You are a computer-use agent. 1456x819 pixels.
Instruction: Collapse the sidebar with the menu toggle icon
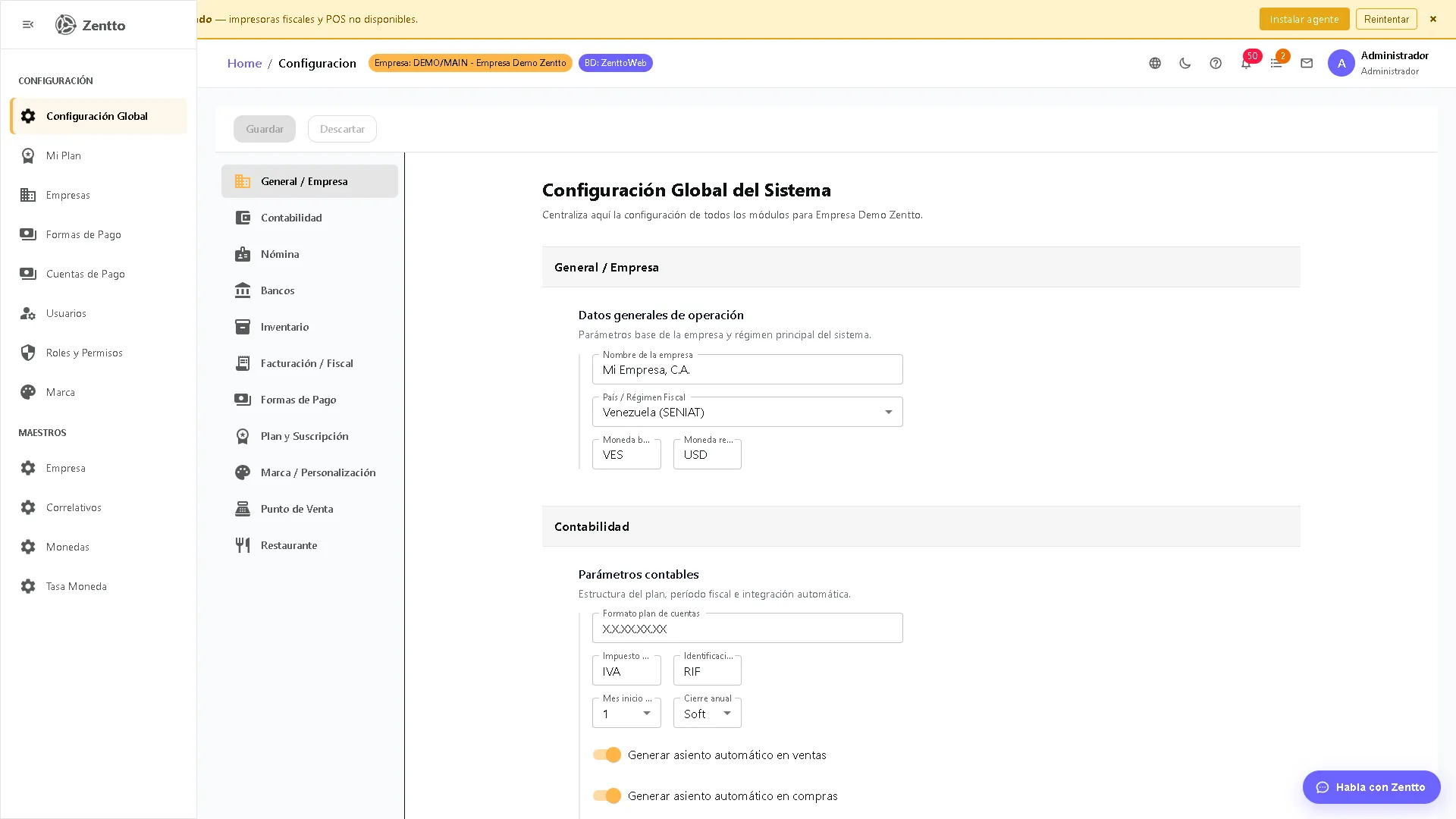click(28, 25)
